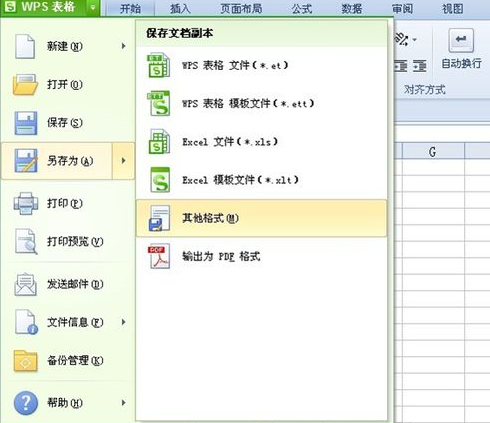490x423 pixels.
Task: Select 其他格式(M) save option
Action: 262,218
